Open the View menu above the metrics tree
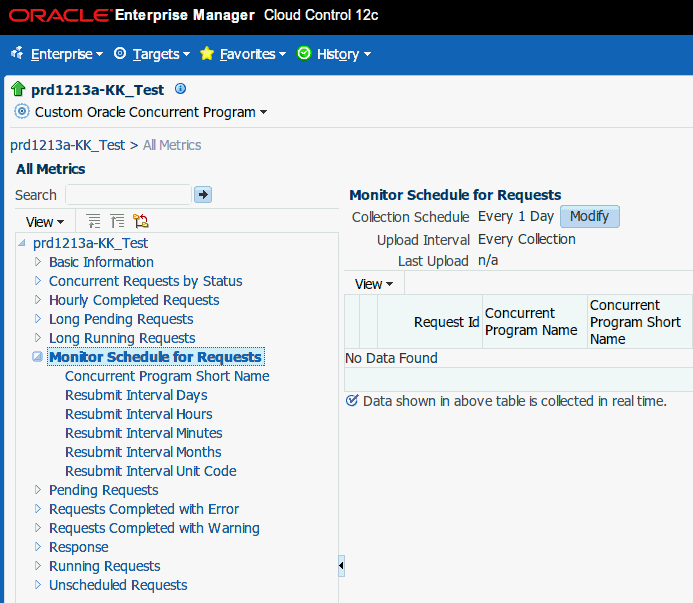 click(x=45, y=221)
